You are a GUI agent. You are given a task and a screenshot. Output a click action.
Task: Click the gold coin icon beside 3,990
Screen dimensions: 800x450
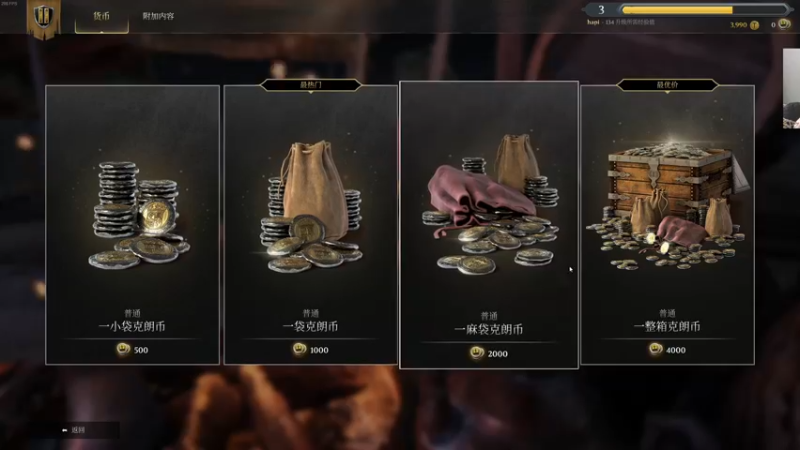[x=755, y=25]
